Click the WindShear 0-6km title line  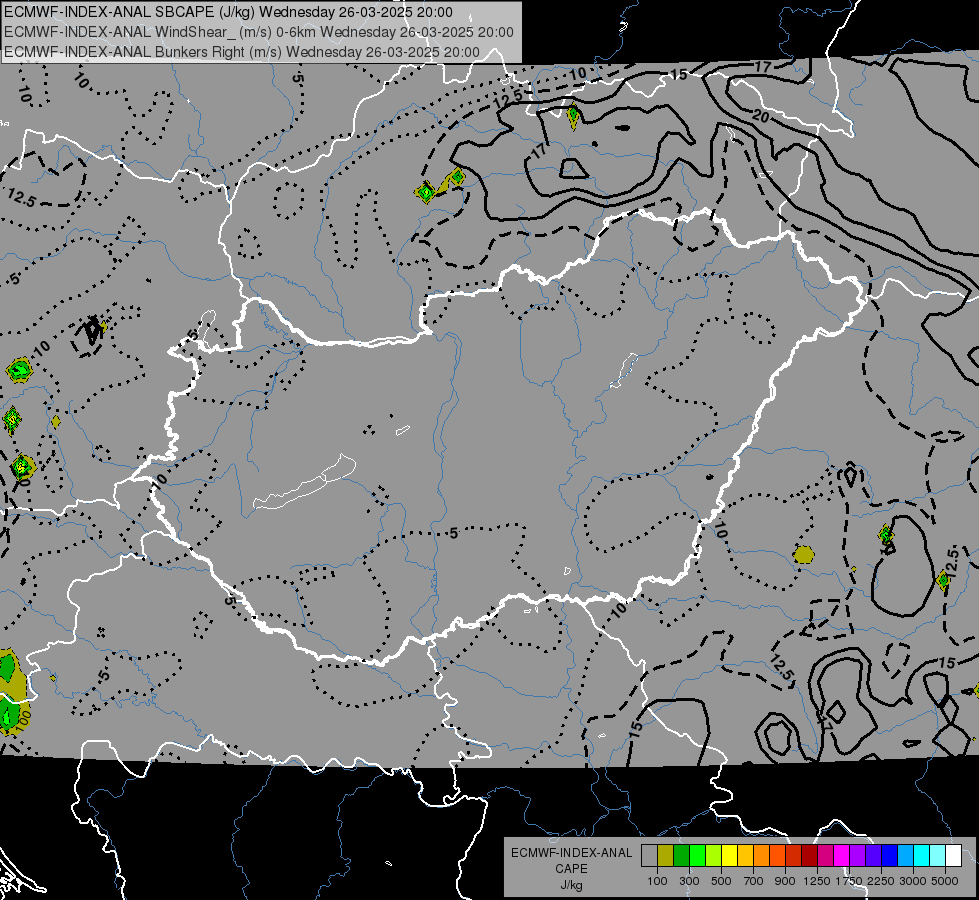258,32
